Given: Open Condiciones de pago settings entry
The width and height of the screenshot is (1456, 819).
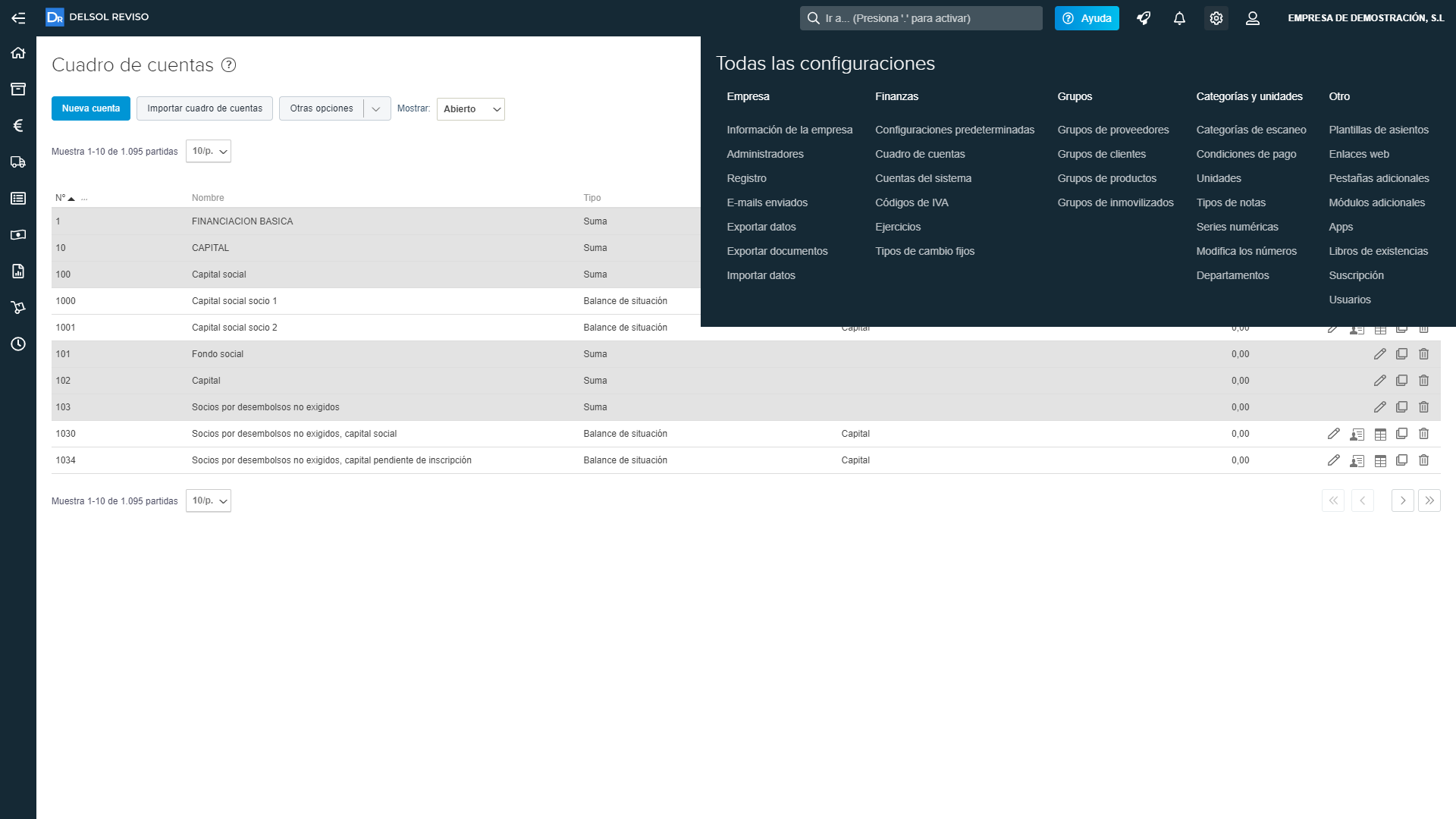Looking at the screenshot, I should click(x=1246, y=154).
